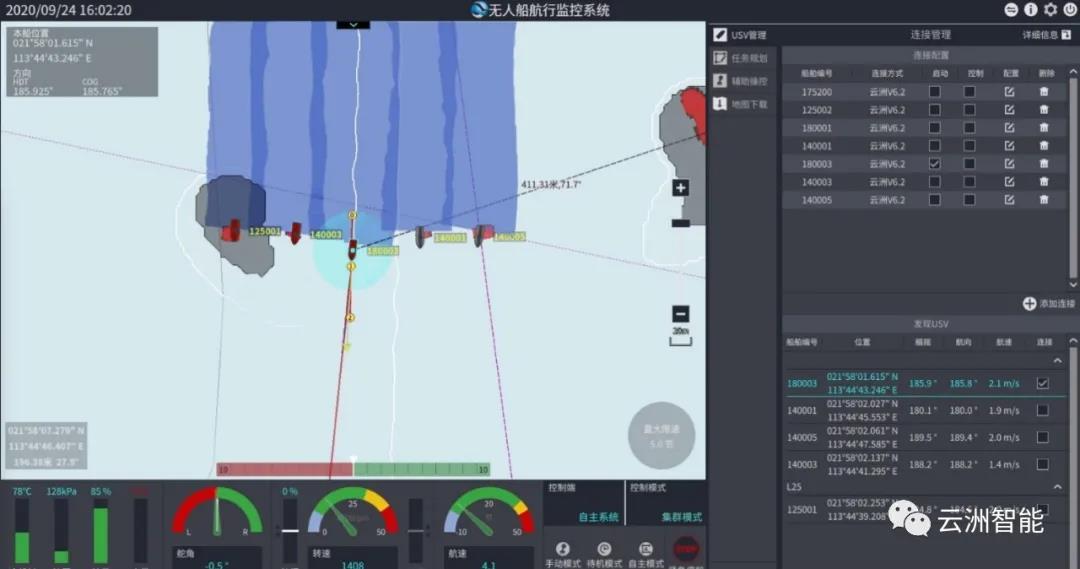This screenshot has height=569, width=1080.
Task: Enable 启动 checkbox for vessel 175200
Action: (x=935, y=92)
